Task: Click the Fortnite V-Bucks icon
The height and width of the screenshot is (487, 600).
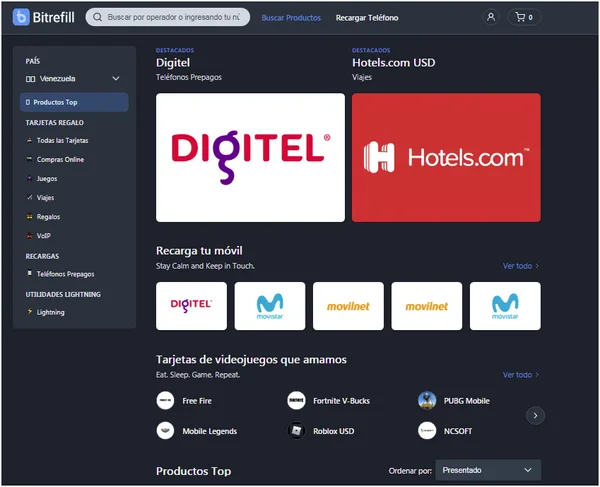Action: click(296, 401)
